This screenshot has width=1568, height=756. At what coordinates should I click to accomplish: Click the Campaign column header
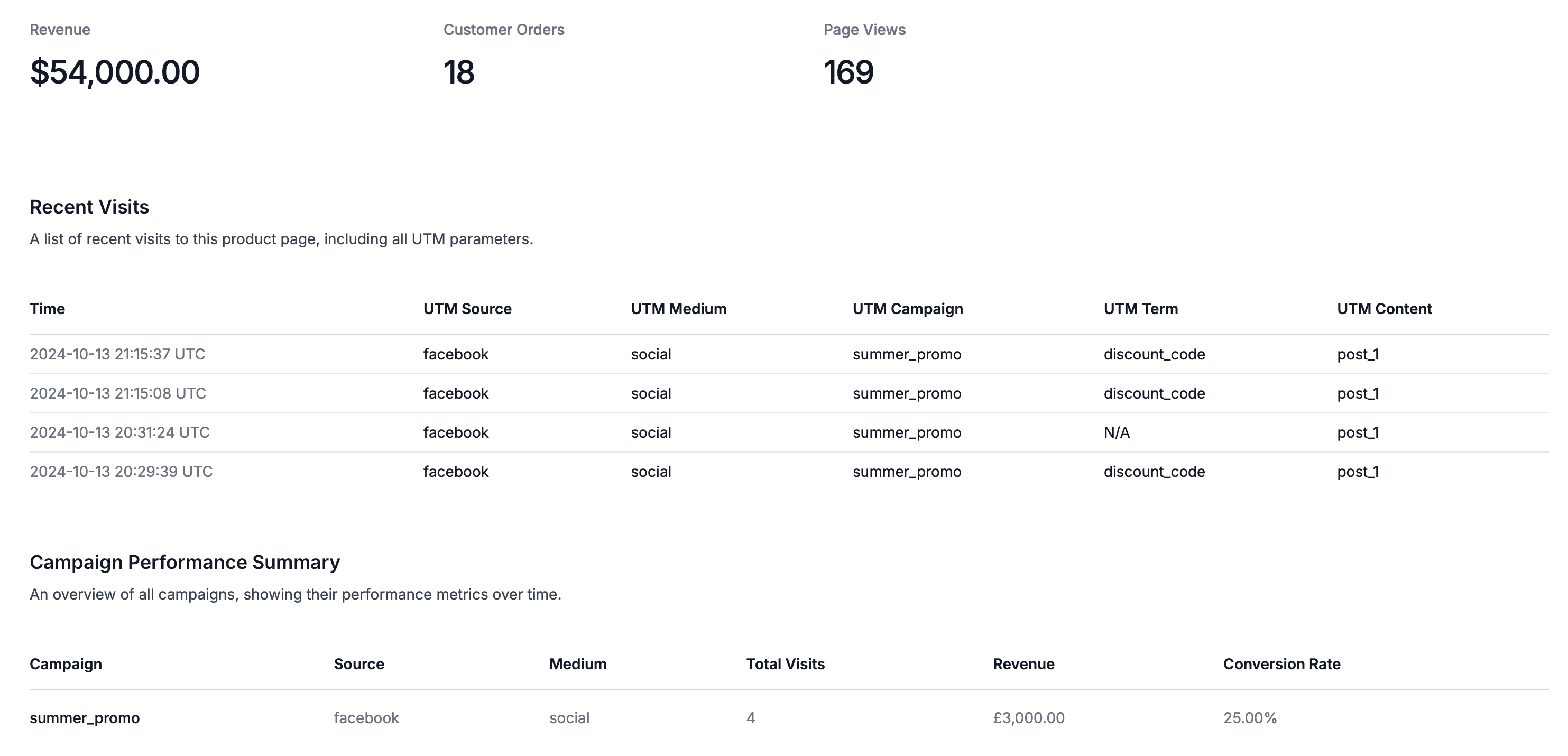66,665
